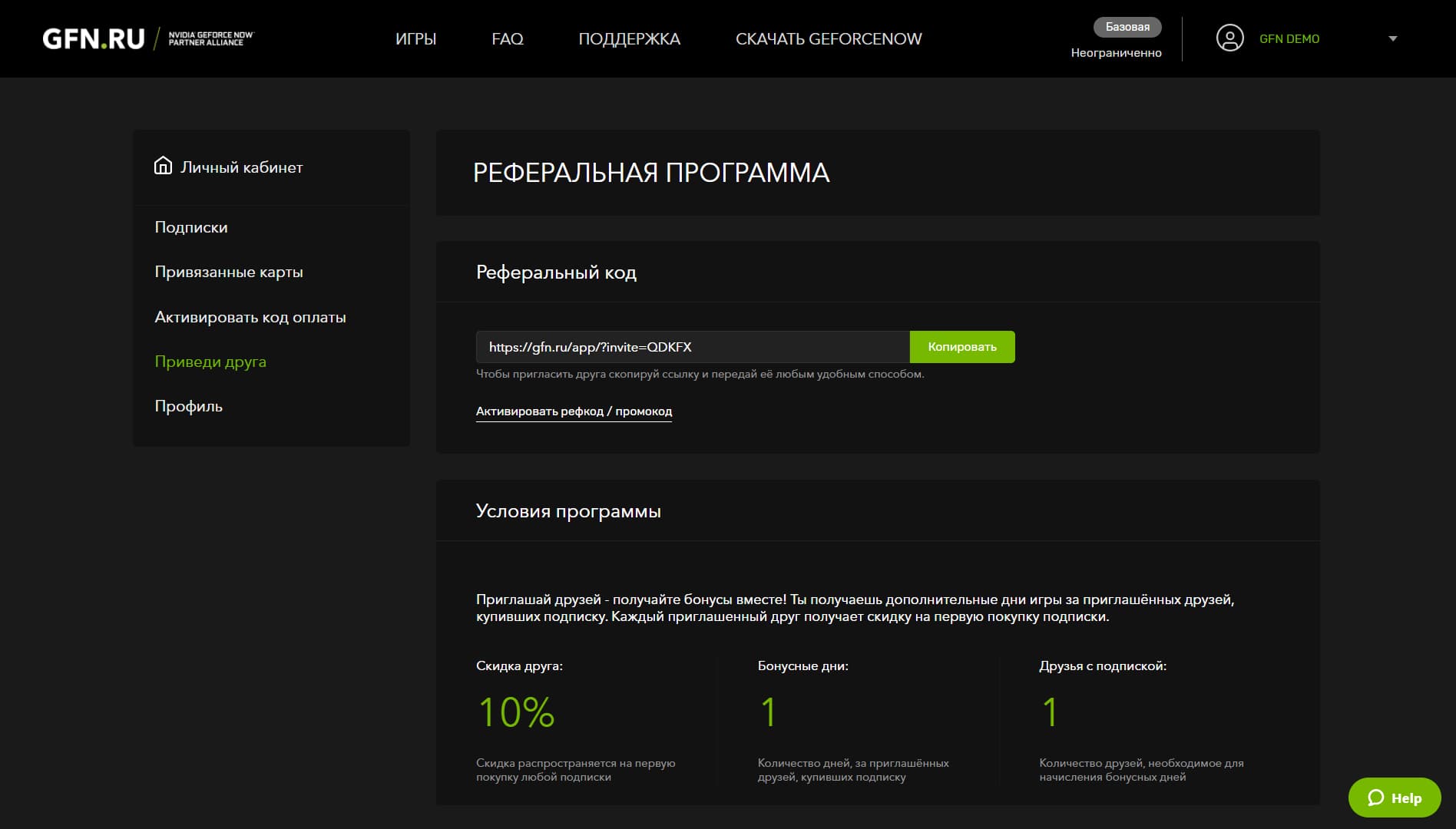
Task: Click the Базовая subscription badge
Action: coord(1127,27)
